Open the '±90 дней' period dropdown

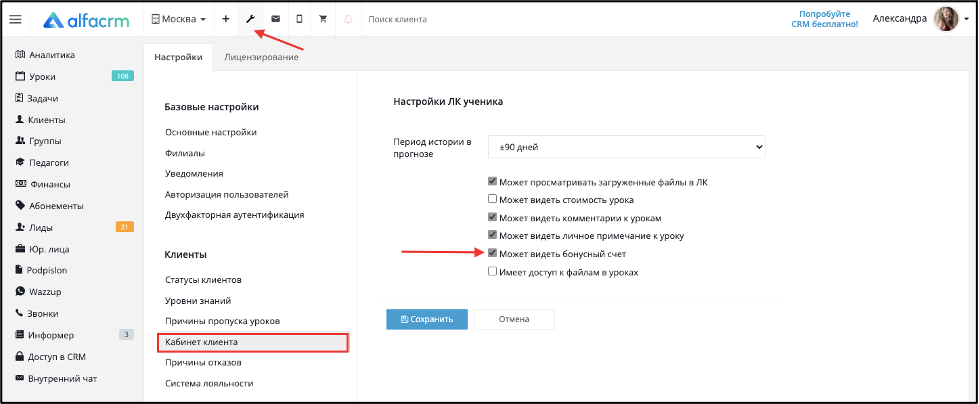626,147
